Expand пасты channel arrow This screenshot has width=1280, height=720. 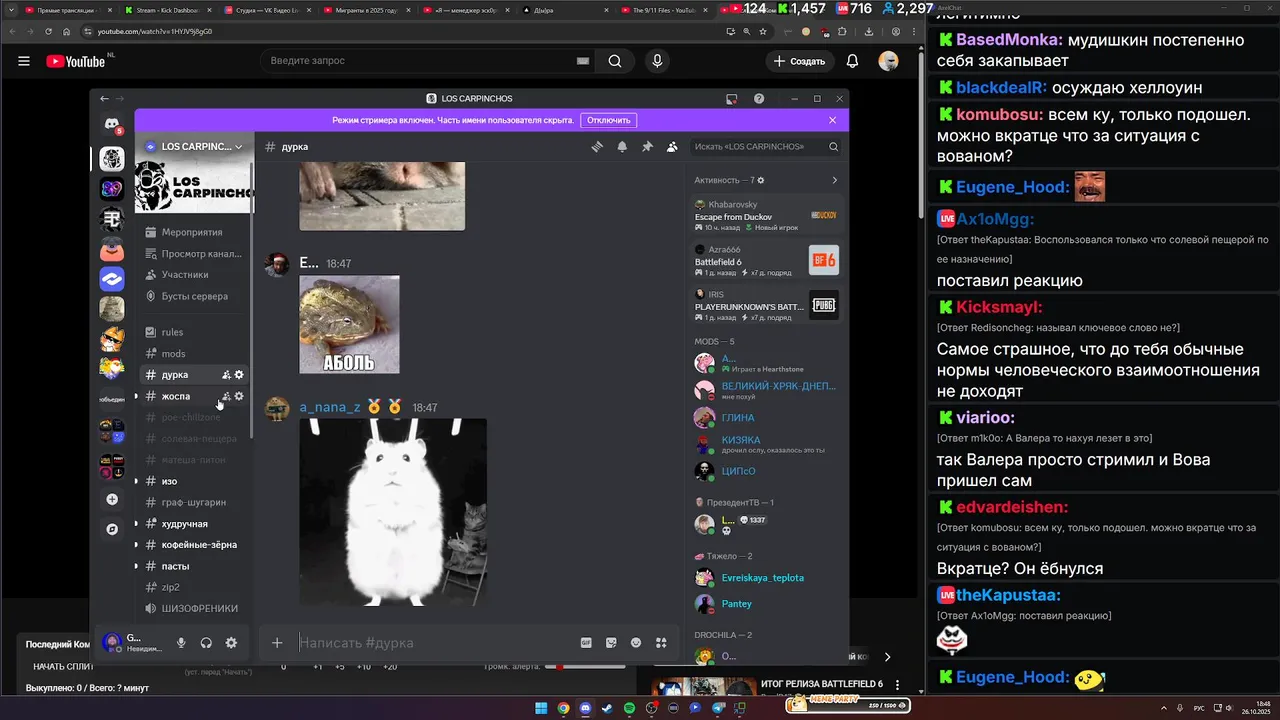click(136, 566)
